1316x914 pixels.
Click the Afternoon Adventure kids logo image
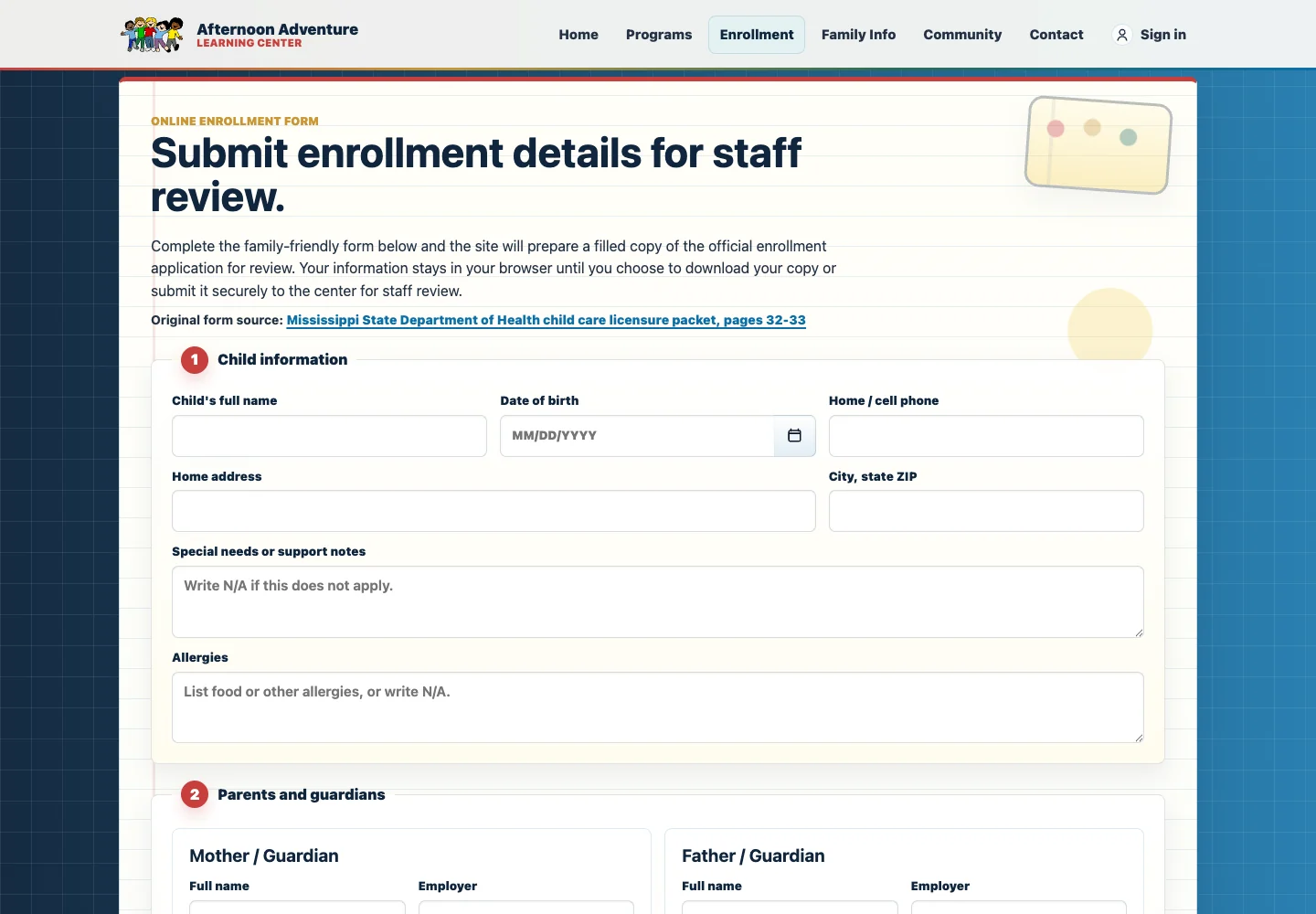153,35
